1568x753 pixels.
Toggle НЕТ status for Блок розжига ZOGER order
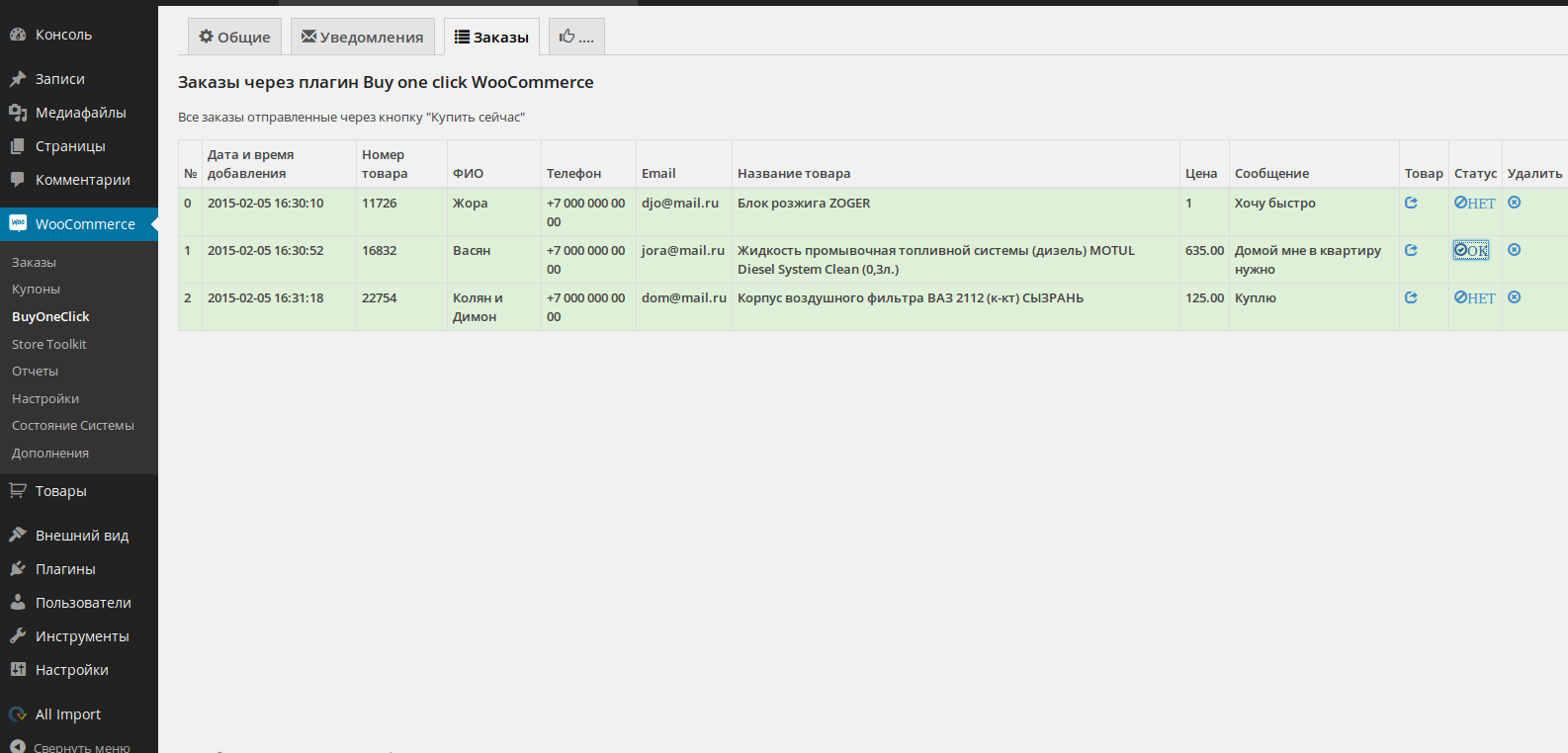click(1474, 203)
